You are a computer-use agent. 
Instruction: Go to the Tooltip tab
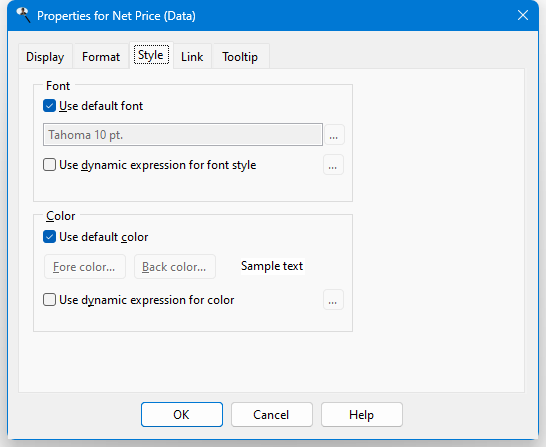coord(240,56)
